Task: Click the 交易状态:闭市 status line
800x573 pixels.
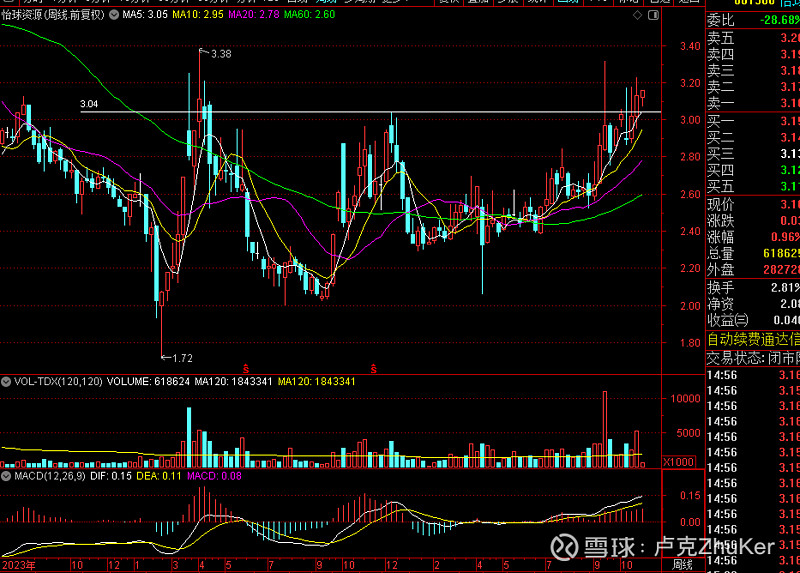Action: coord(753,359)
